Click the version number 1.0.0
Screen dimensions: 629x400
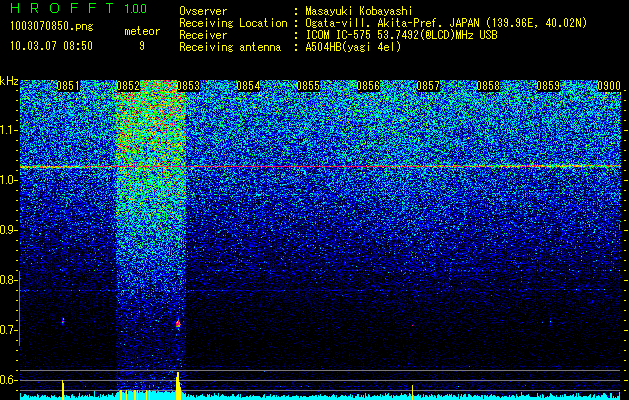click(135, 9)
